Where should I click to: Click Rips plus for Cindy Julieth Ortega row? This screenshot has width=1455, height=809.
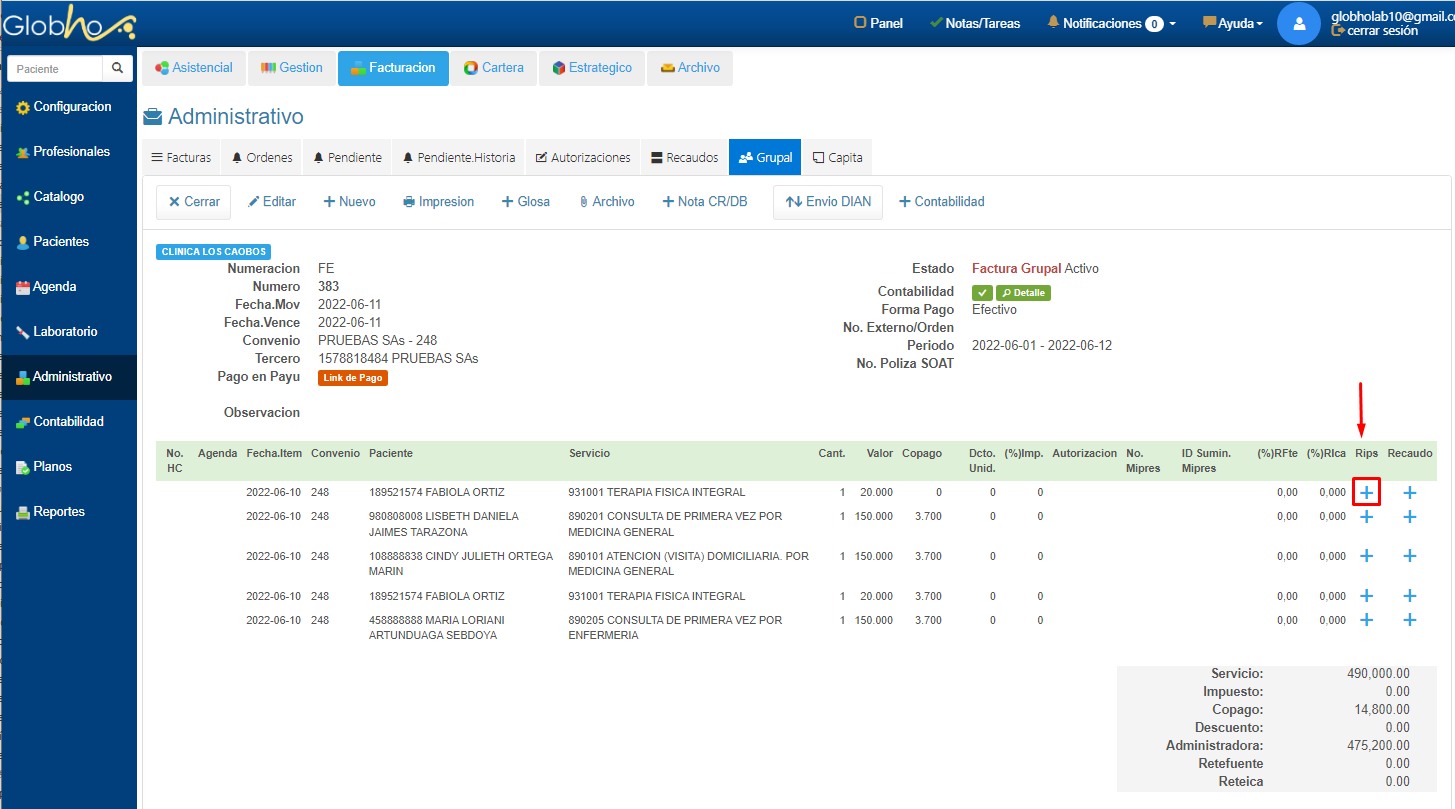(x=1366, y=556)
